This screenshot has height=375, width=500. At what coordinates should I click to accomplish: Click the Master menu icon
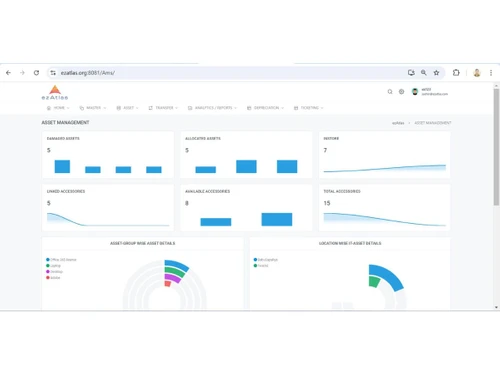(x=82, y=108)
